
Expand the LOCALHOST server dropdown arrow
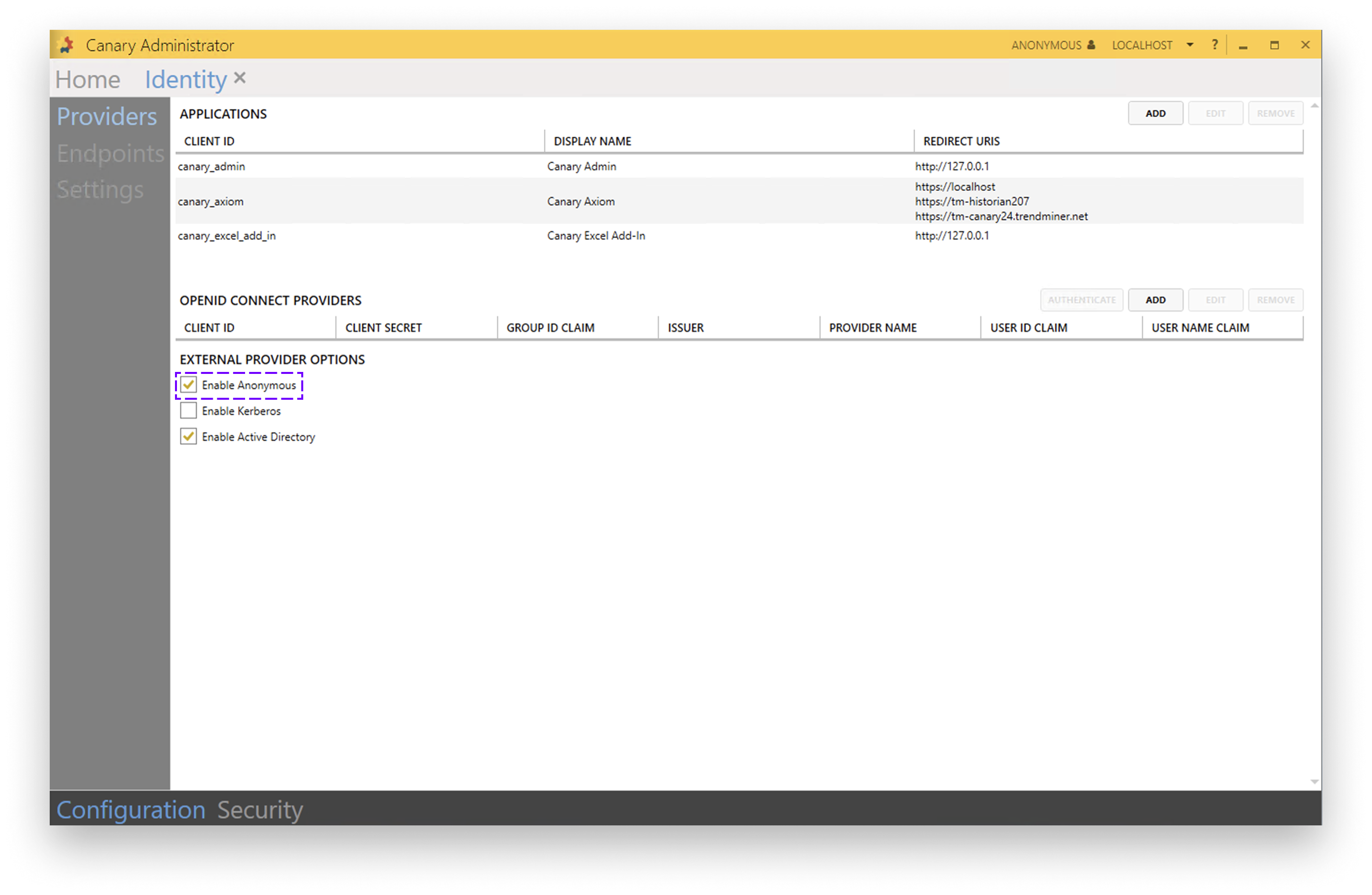click(1190, 44)
